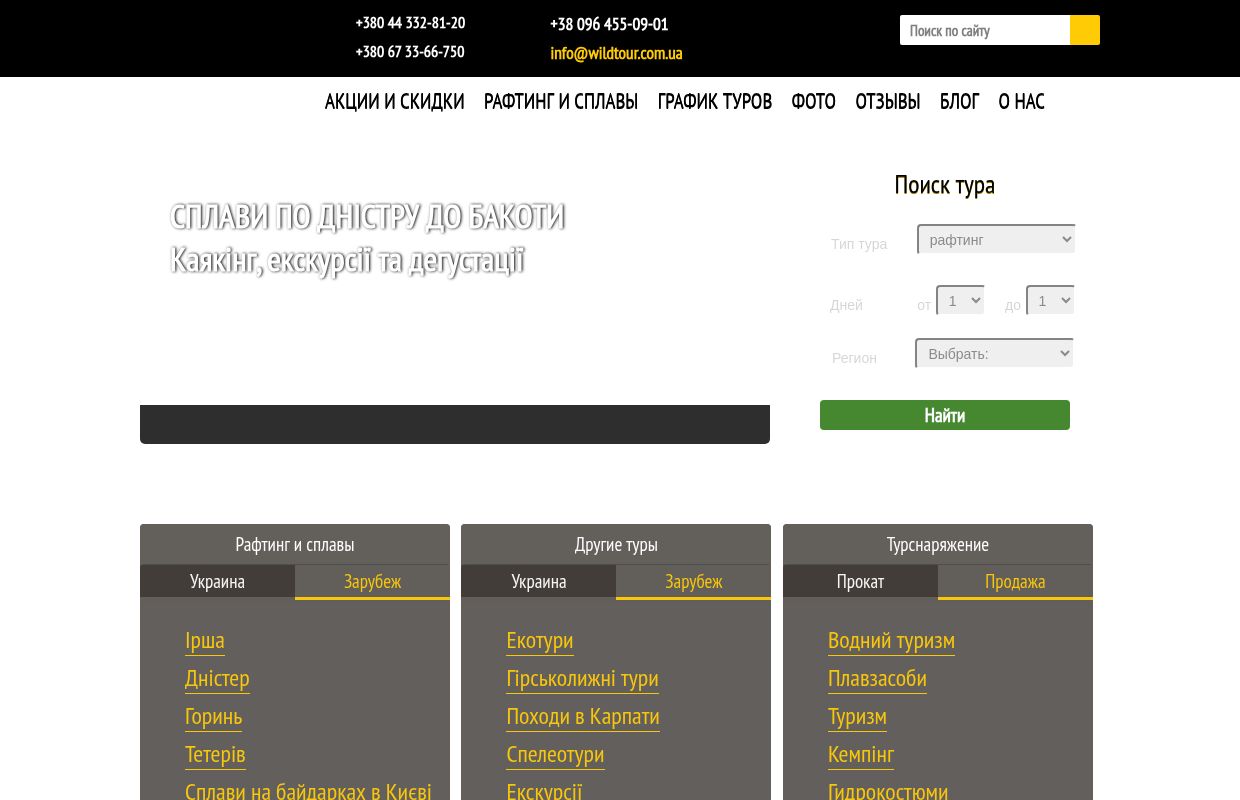The image size is (1240, 800).
Task: Select the Прокат tab in Турснаряжение
Action: click(x=860, y=581)
